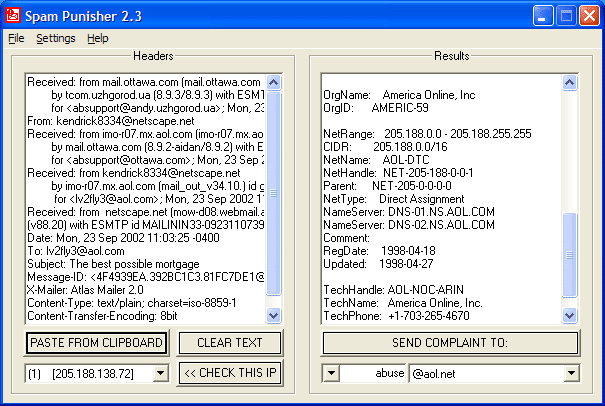
Task: Click 'NameServer: DNS-01.NS.AOL.COM' line
Action: pos(409,212)
